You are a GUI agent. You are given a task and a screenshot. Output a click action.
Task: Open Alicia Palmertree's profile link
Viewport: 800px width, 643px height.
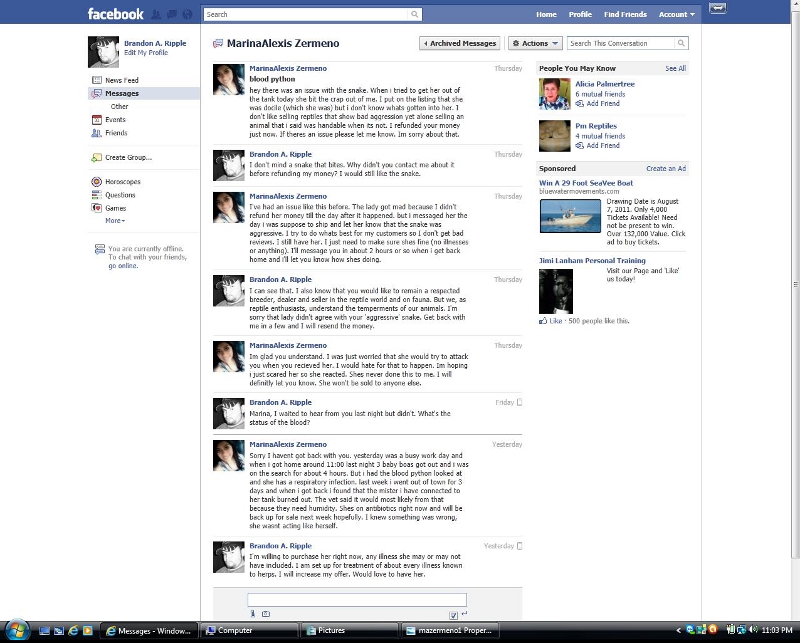[605, 84]
